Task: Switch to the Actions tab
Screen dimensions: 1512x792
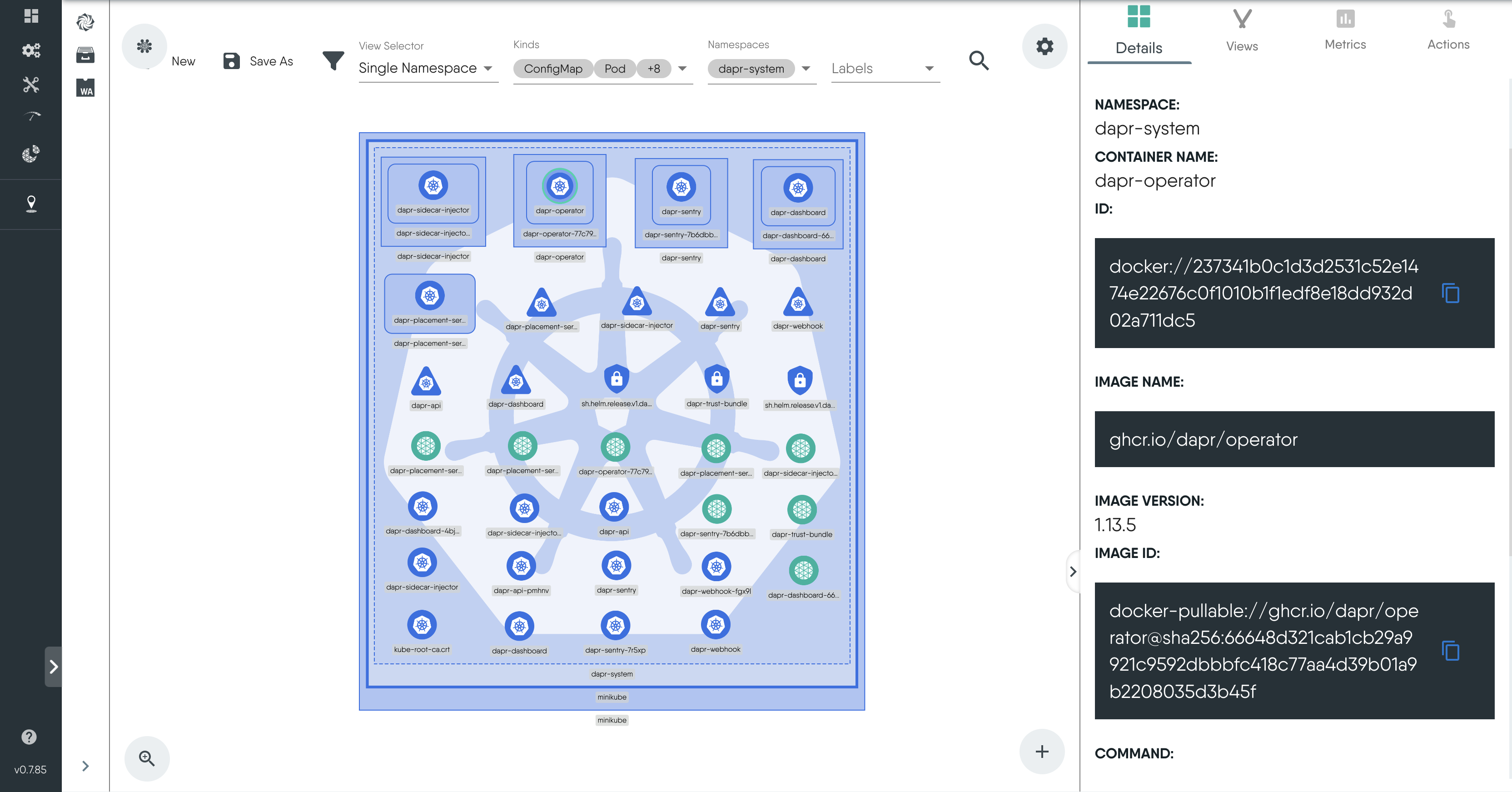Action: pyautogui.click(x=1448, y=30)
